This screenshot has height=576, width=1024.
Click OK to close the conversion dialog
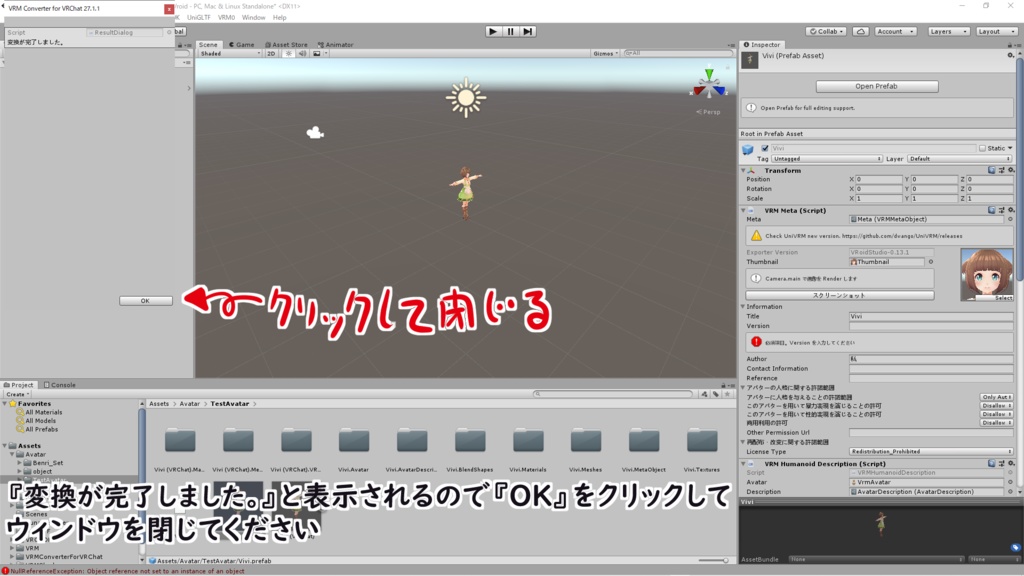[x=143, y=299]
